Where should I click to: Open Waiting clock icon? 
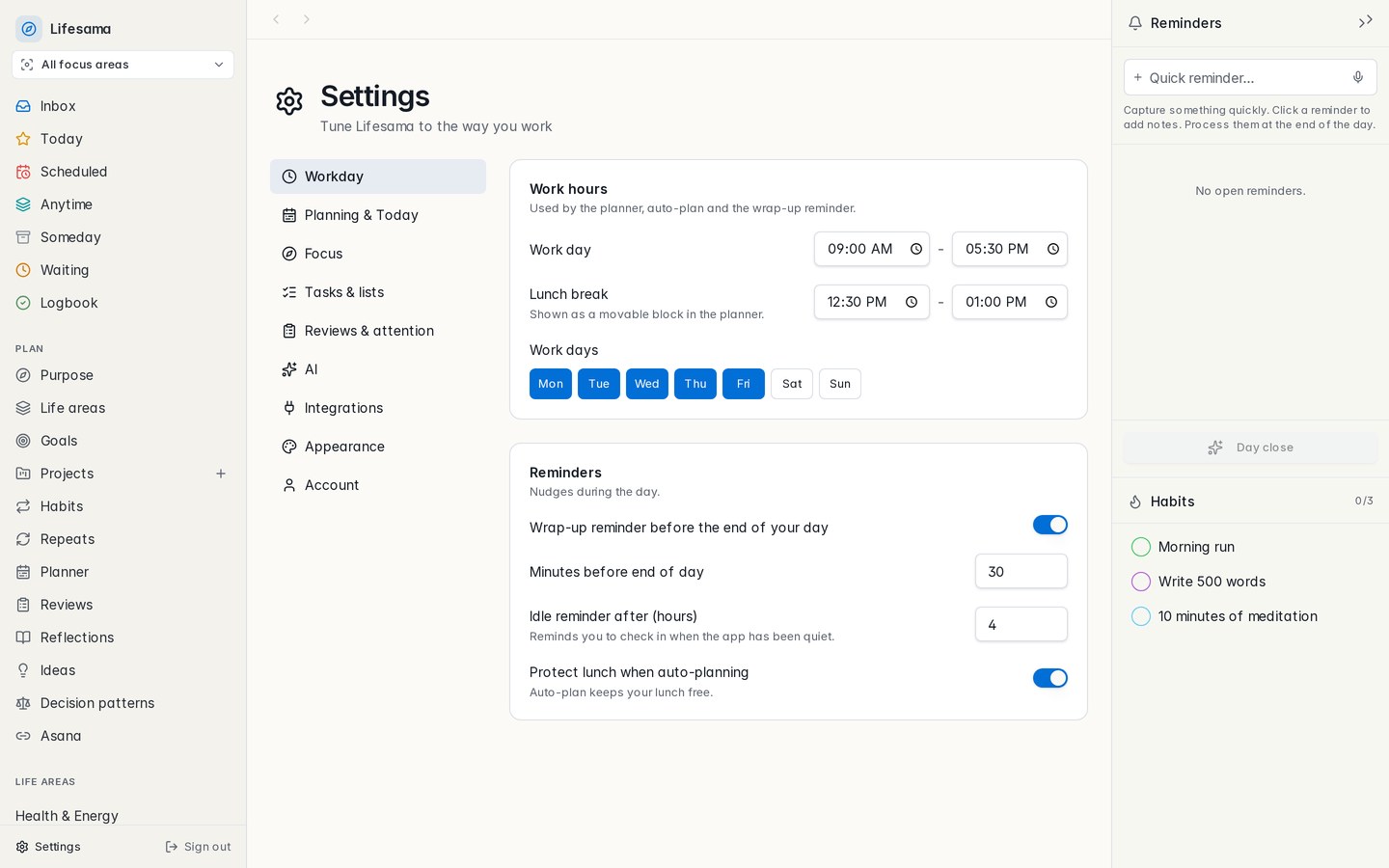(x=23, y=270)
